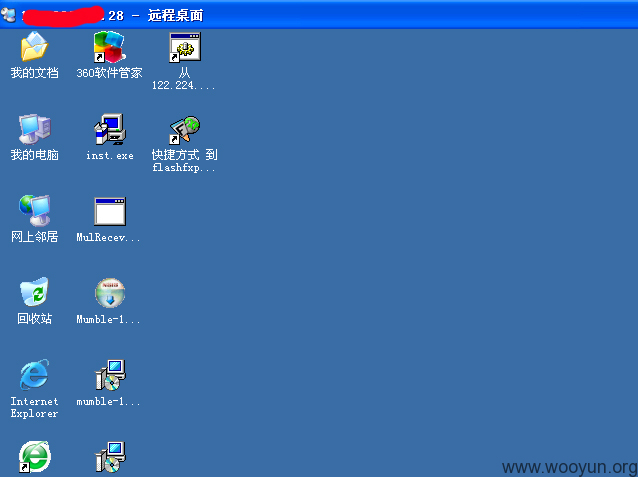Open the flashfxp shortcut icon
Image resolution: width=638 pixels, height=477 pixels.
pos(185,129)
